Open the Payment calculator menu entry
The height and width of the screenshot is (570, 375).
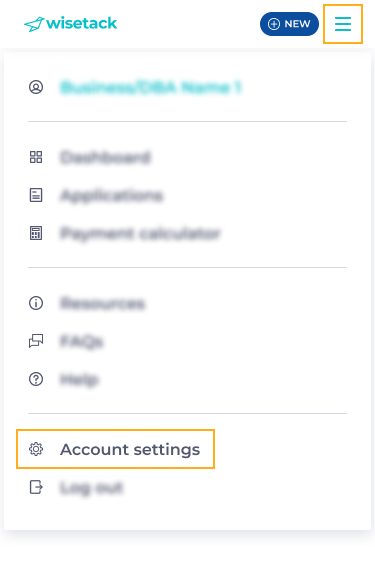click(x=140, y=233)
